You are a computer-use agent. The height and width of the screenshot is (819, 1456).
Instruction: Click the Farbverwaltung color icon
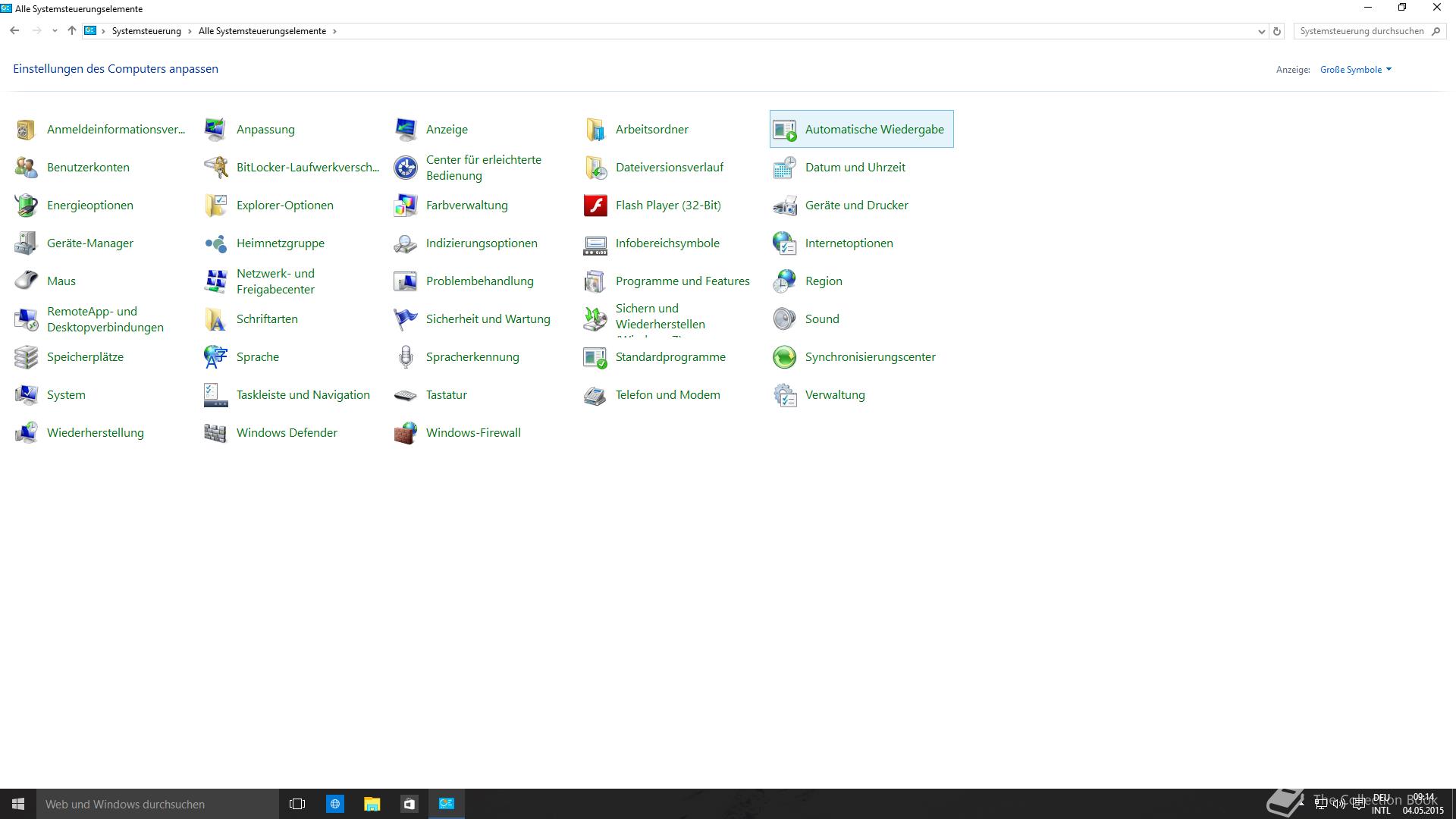[405, 206]
